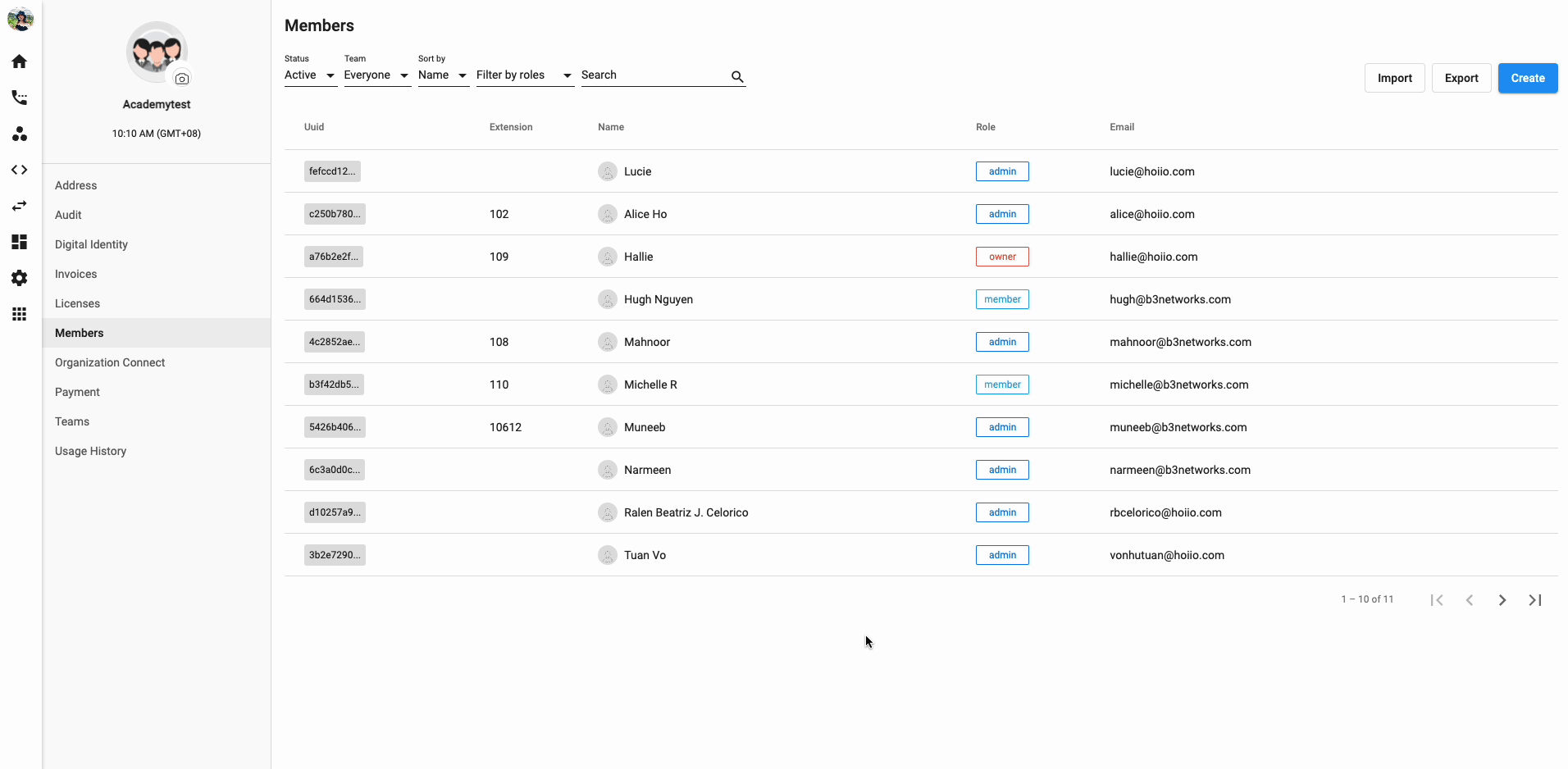Click the Uuid column header
This screenshot has height=769, width=1568.
[x=314, y=127]
